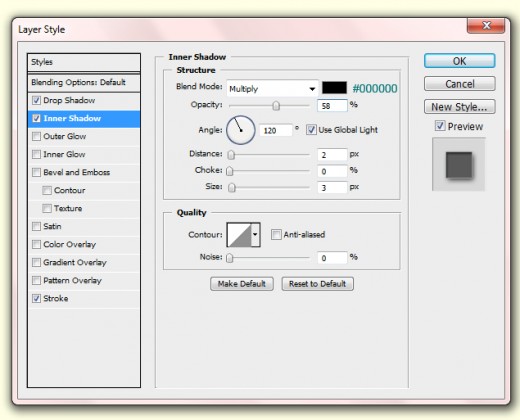The image size is (520, 420).
Task: Enable the Gradient Overlay checkbox
Action: coord(36,262)
